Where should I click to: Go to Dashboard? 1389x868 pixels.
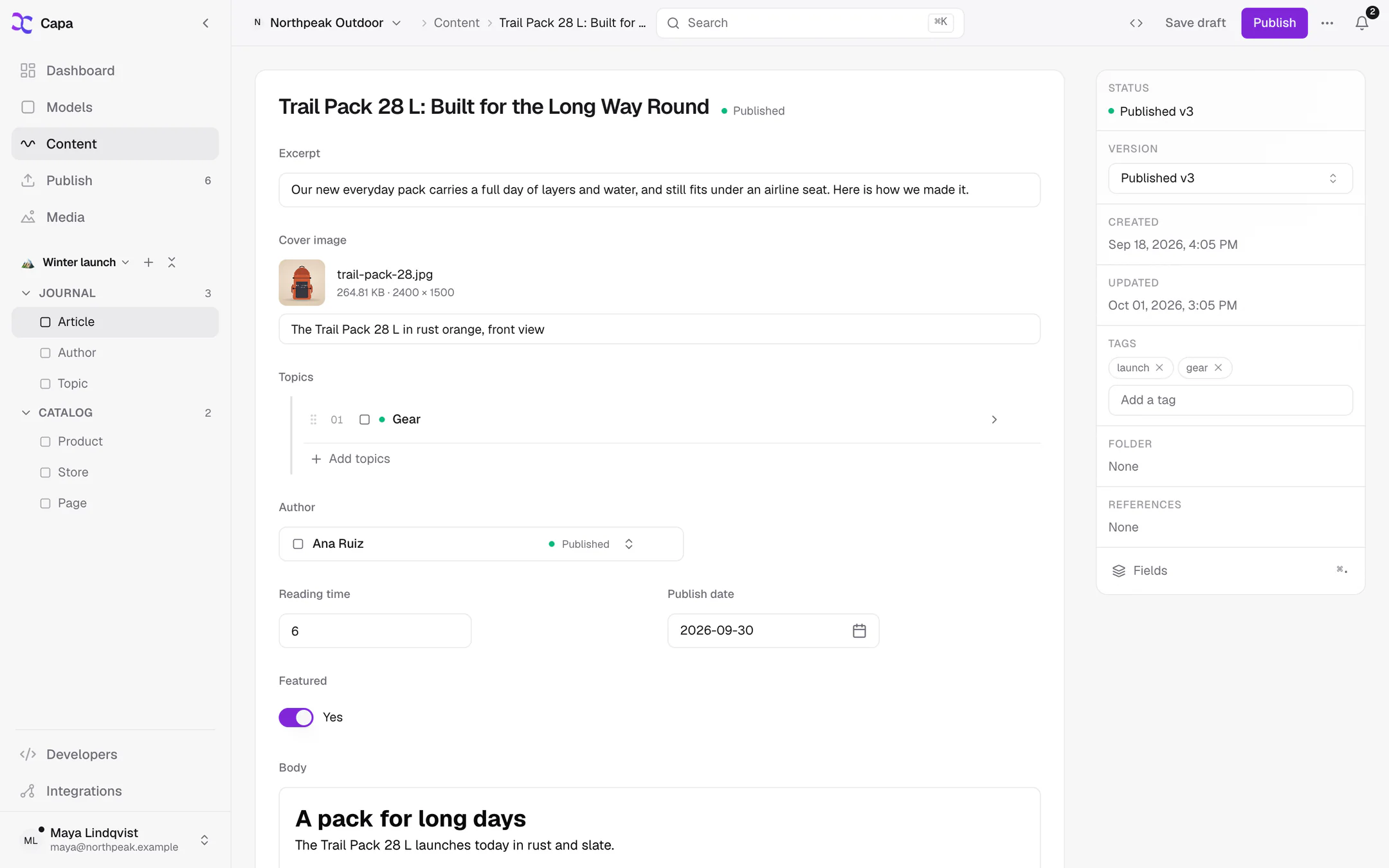[115, 71]
